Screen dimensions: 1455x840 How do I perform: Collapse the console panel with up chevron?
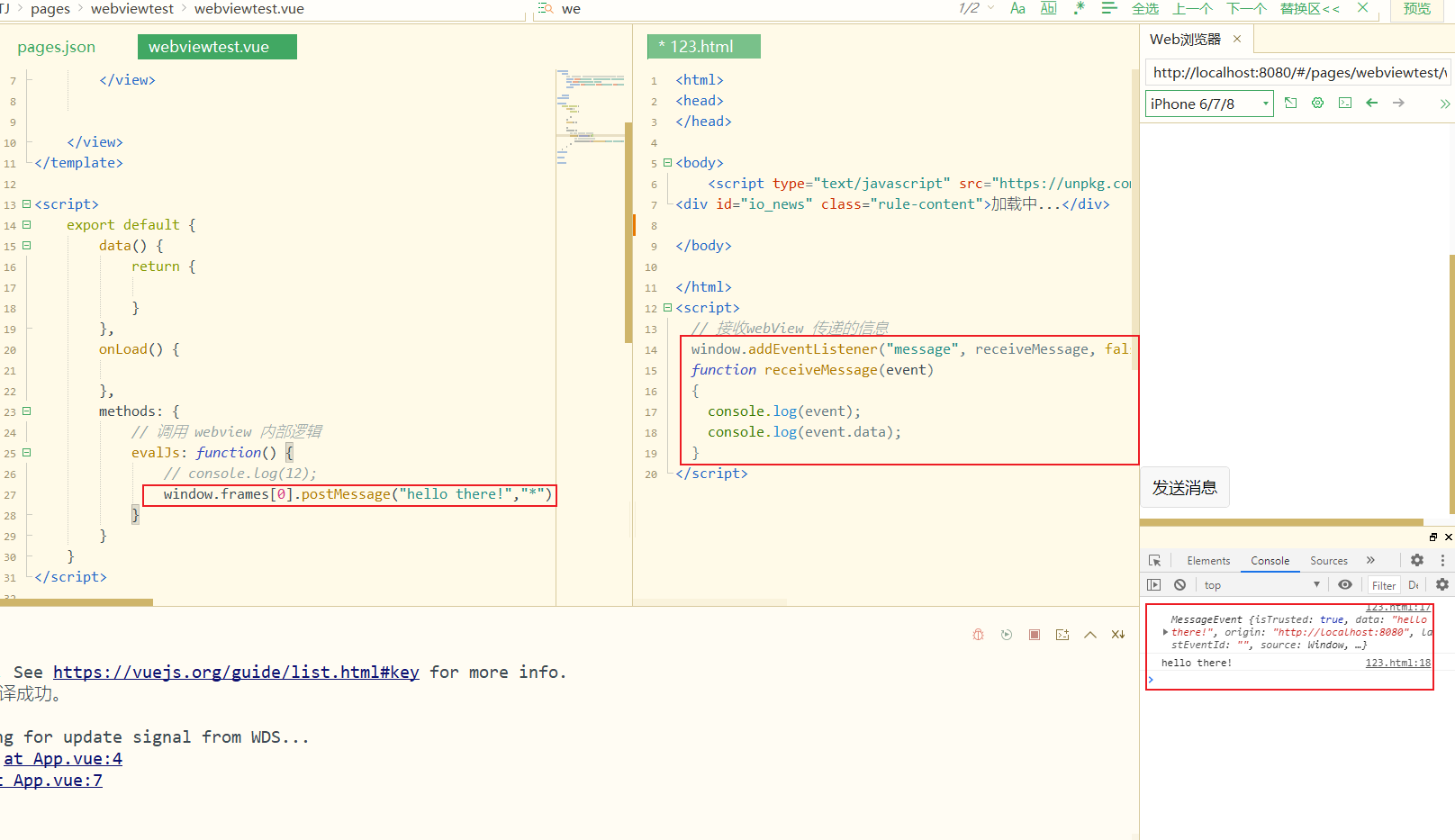1090,635
